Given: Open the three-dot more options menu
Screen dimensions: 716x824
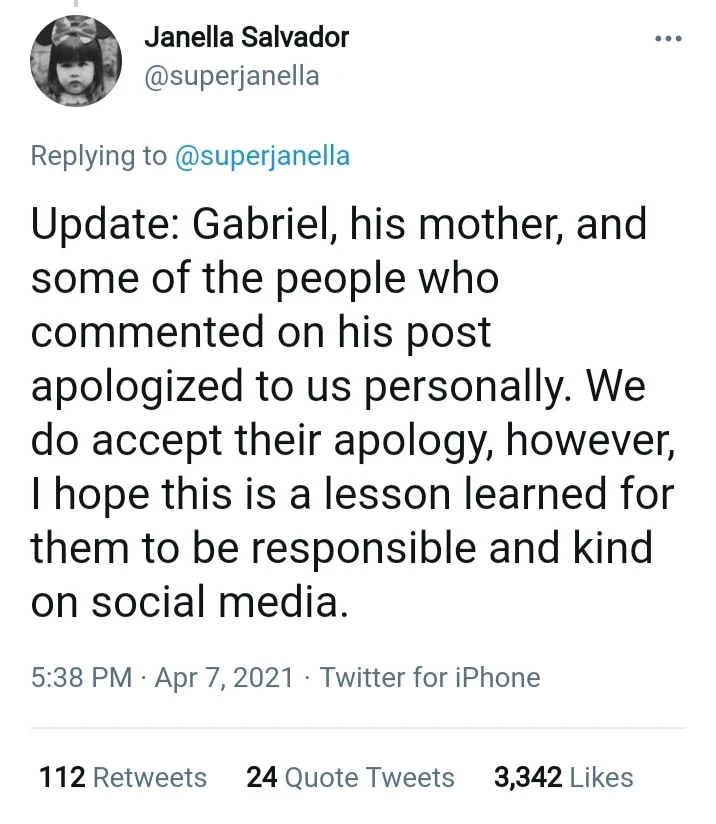Looking at the screenshot, I should click(x=667, y=39).
